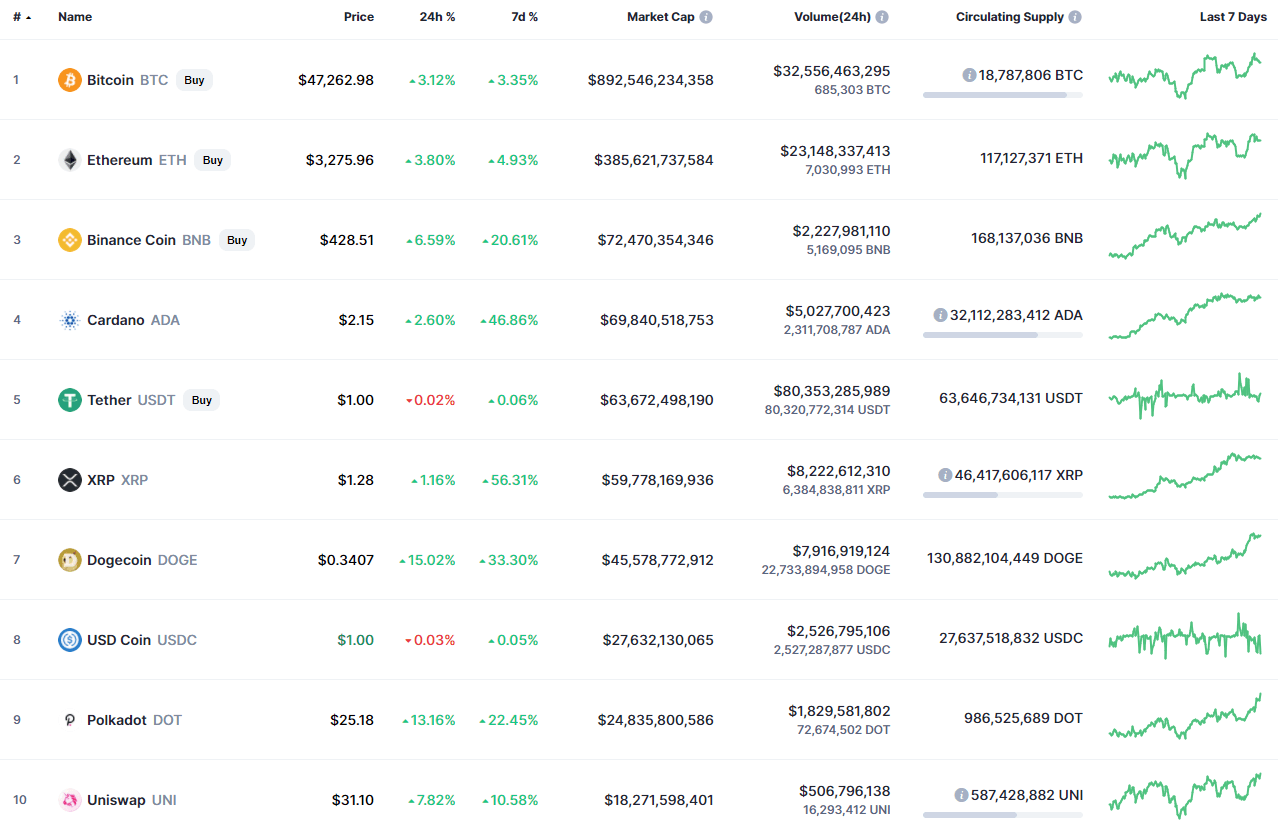Click the Buy button next to Tether

[x=202, y=400]
